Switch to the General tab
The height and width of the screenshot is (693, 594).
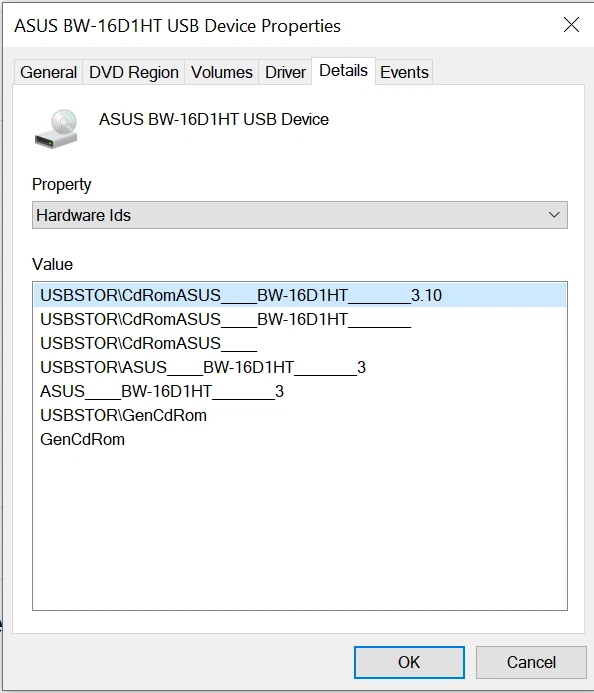coord(49,72)
